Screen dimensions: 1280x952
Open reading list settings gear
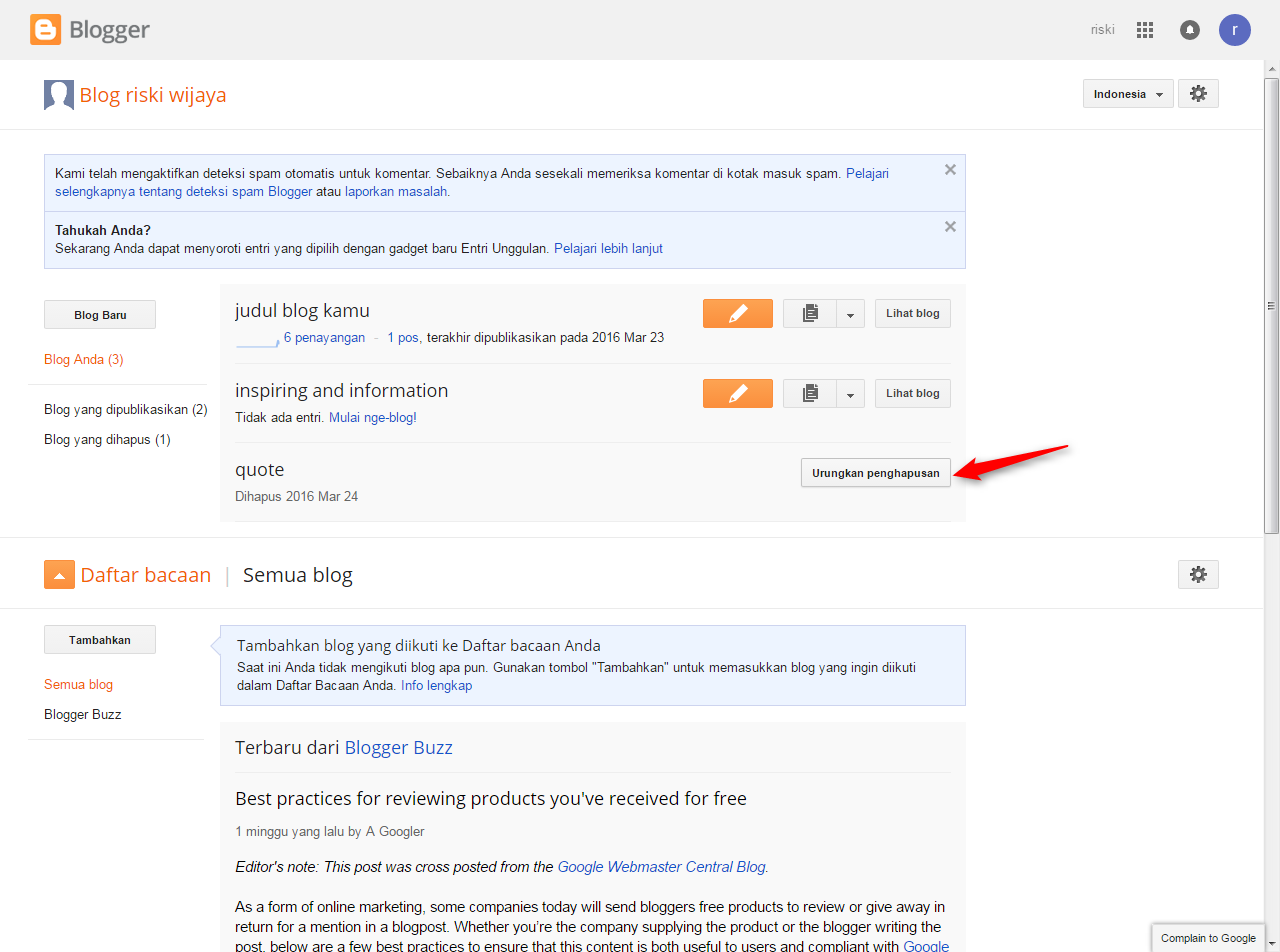pos(1198,574)
